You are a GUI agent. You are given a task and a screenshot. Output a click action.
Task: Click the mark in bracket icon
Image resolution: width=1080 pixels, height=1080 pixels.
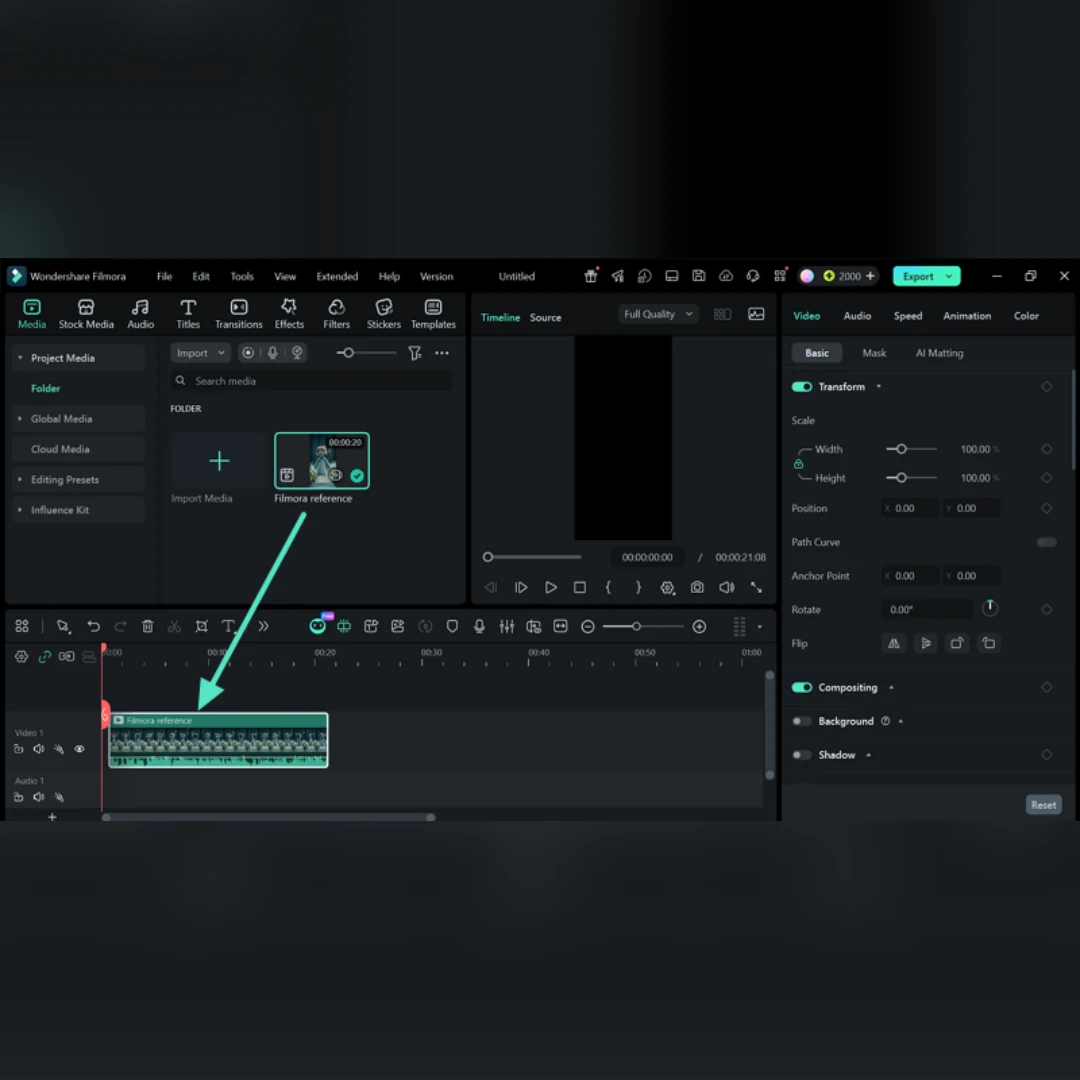[608, 588]
